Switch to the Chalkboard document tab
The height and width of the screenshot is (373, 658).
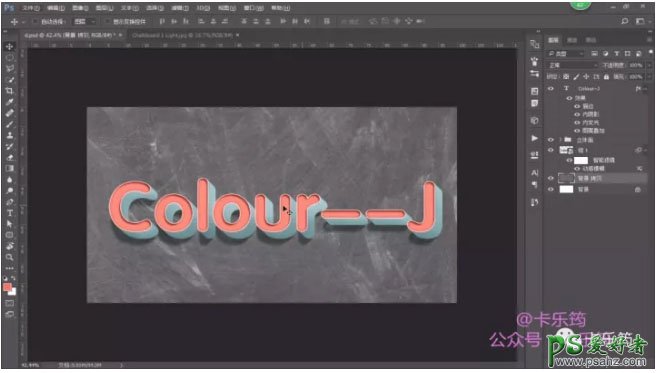(183, 35)
